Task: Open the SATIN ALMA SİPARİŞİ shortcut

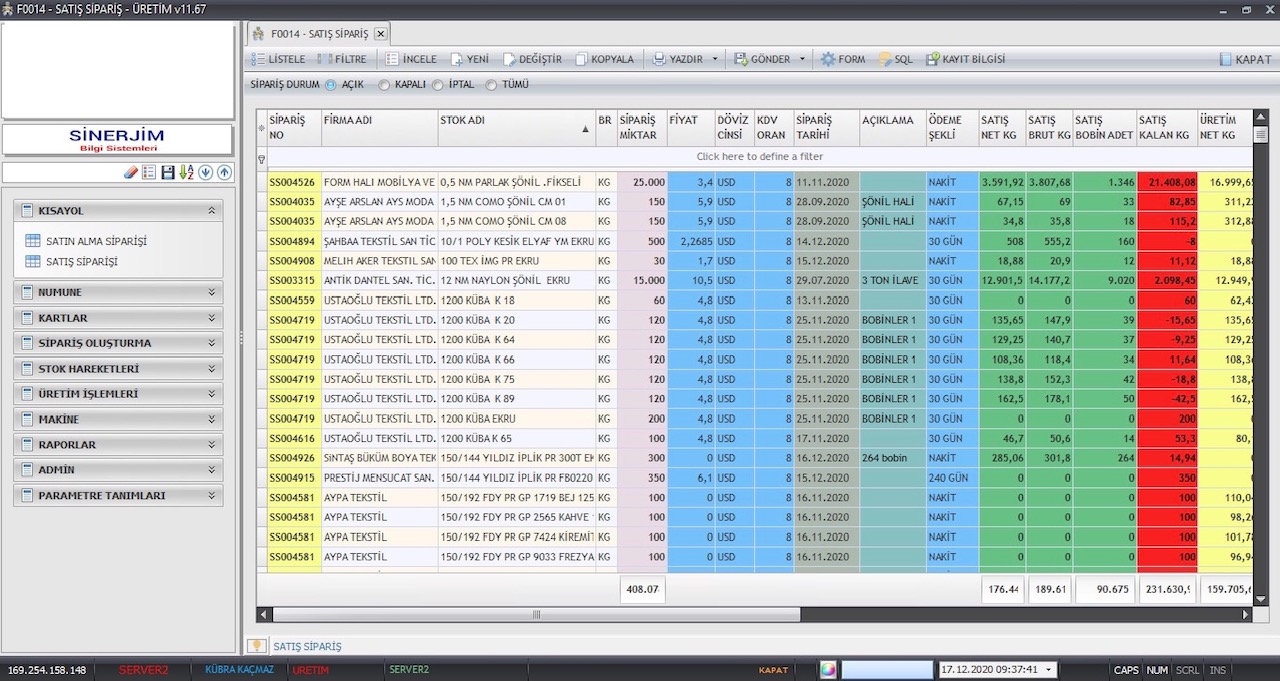Action: (x=86, y=241)
